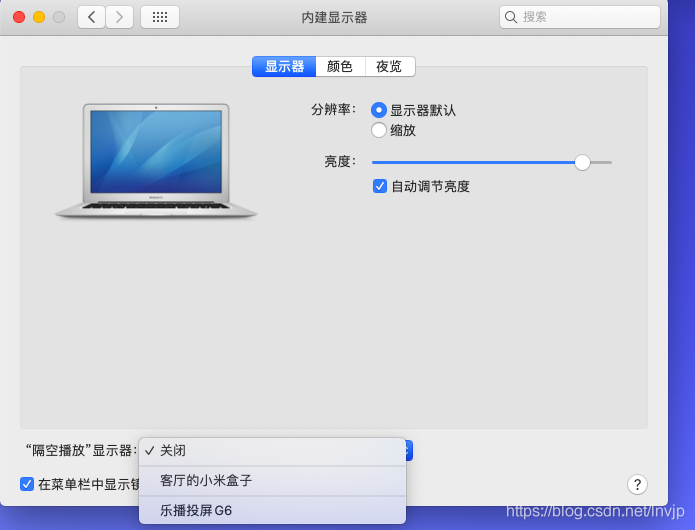Focus the 搜索 search field
Viewport: 695px width, 530px height.
pos(580,17)
